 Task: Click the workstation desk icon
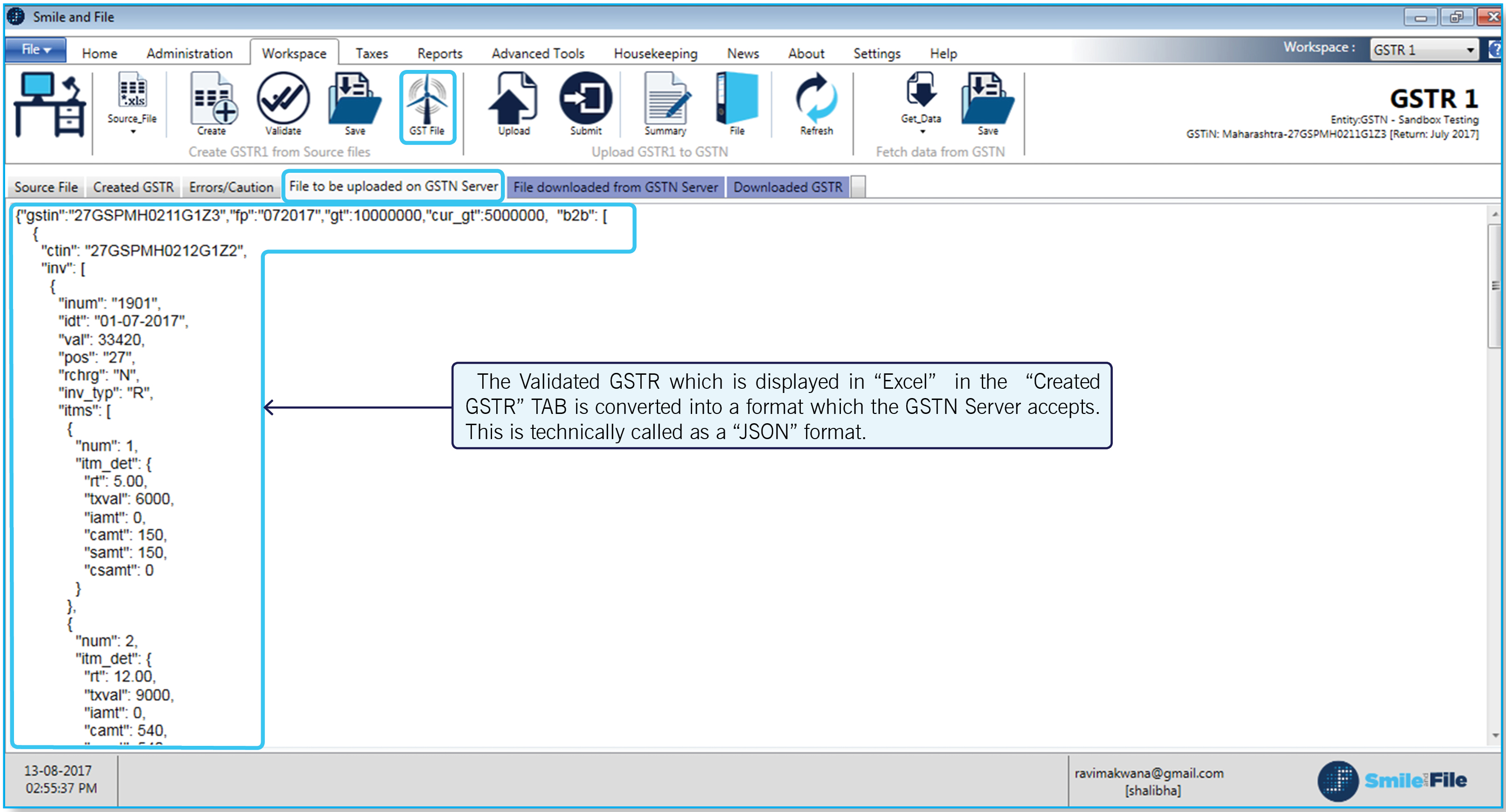(x=50, y=105)
